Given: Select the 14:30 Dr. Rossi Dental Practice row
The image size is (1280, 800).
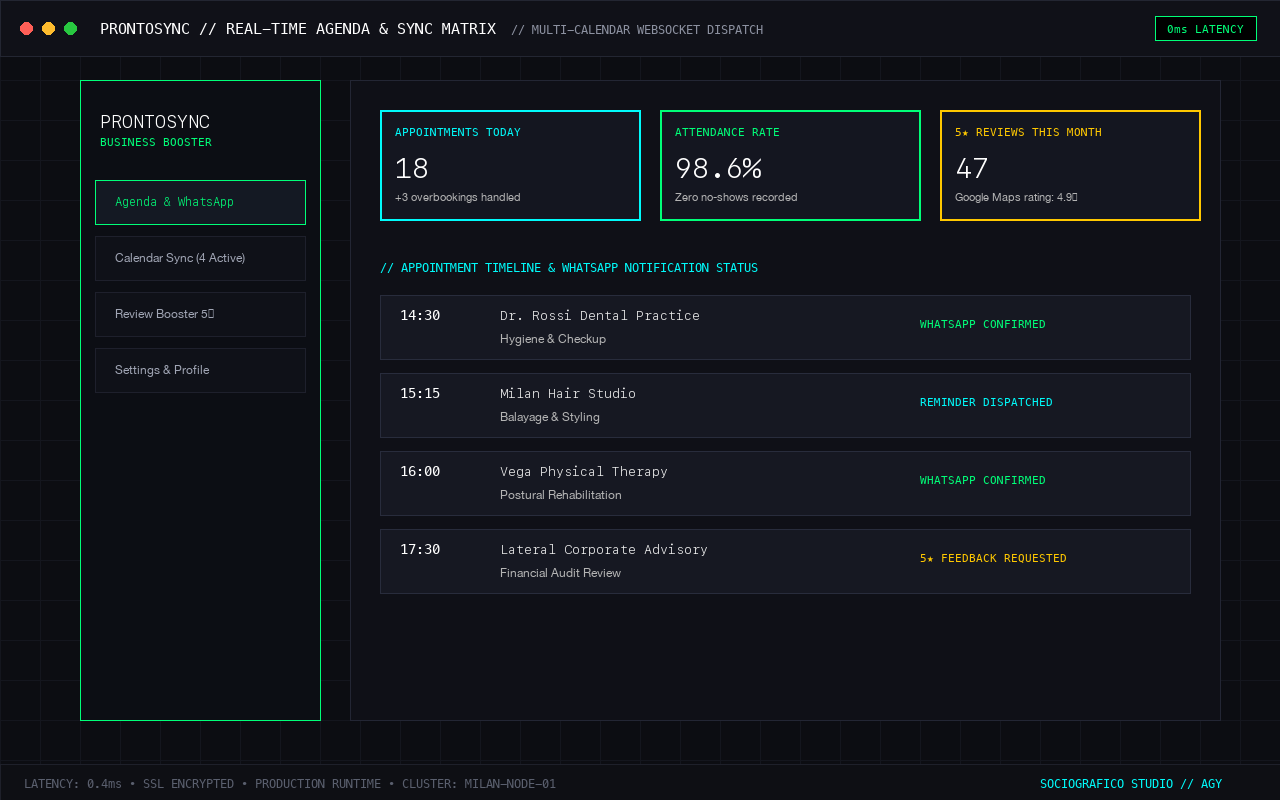Looking at the screenshot, I should pyautogui.click(x=785, y=327).
